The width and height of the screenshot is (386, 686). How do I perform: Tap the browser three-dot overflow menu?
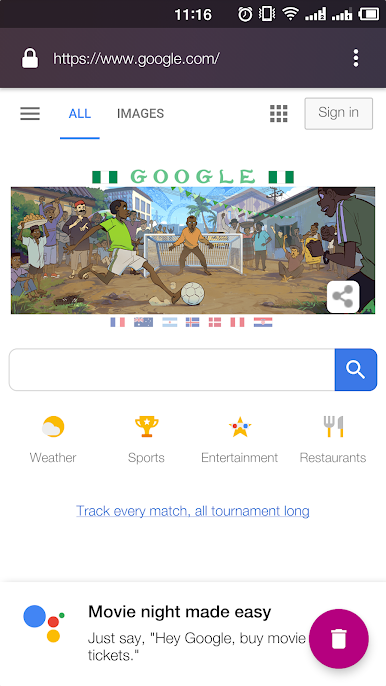pyautogui.click(x=356, y=58)
